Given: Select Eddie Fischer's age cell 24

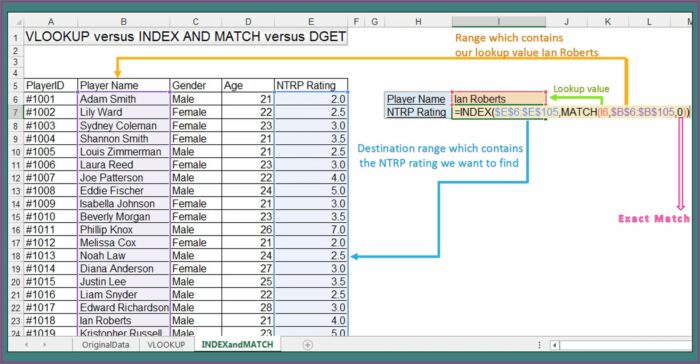Looking at the screenshot, I should tap(248, 190).
